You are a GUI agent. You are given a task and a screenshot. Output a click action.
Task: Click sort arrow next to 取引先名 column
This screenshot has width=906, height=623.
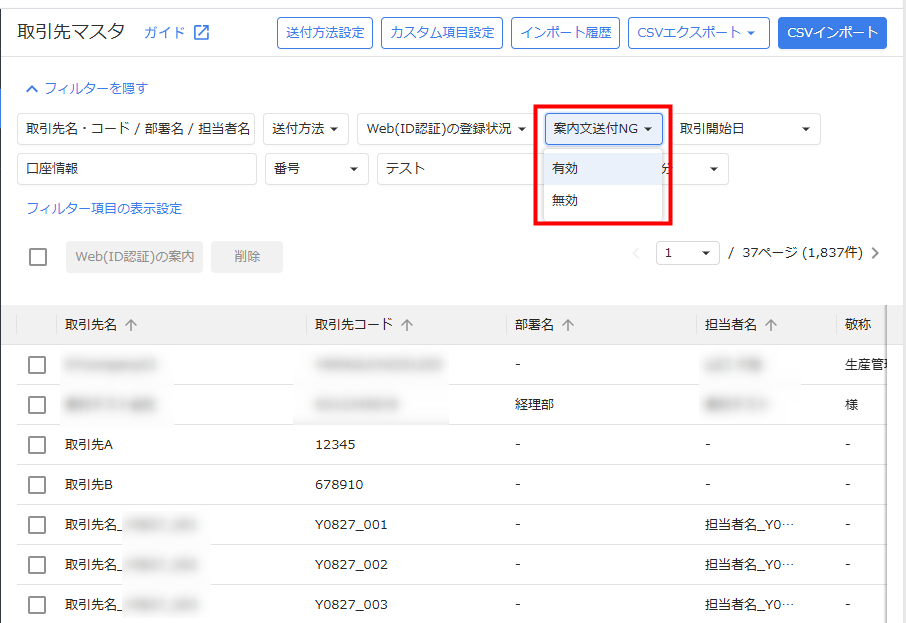click(x=131, y=325)
